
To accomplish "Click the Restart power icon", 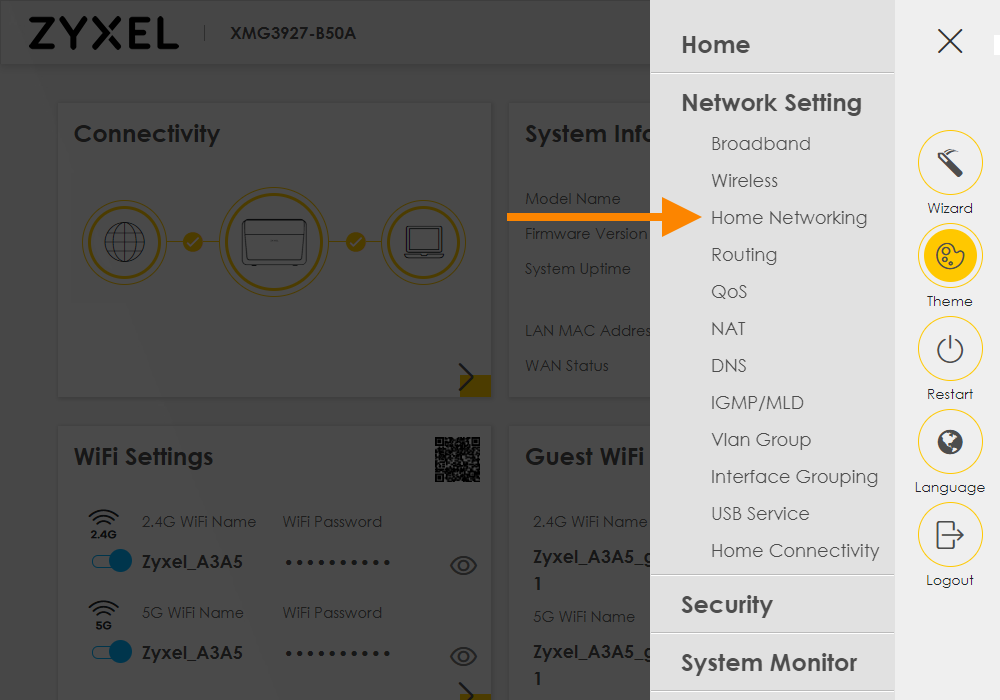I will 950,348.
